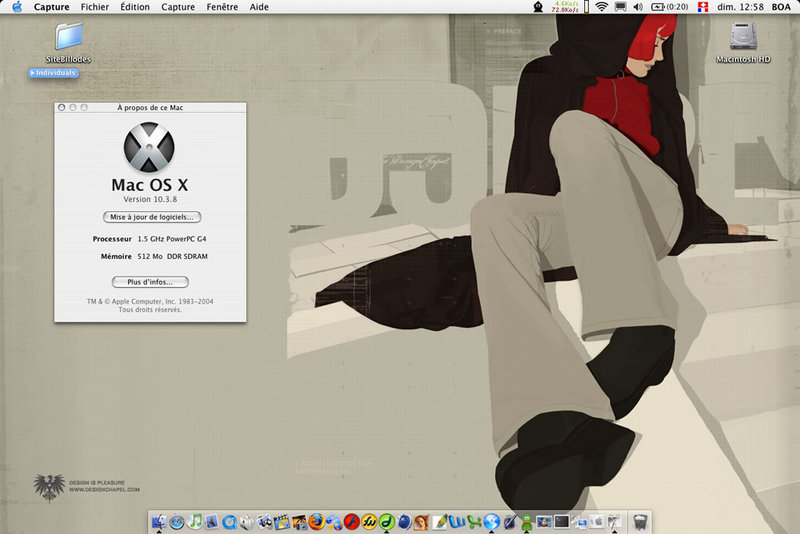This screenshot has height=534, width=800.
Task: Click the Wi-Fi AirPort menu bar icon
Action: pos(602,7)
